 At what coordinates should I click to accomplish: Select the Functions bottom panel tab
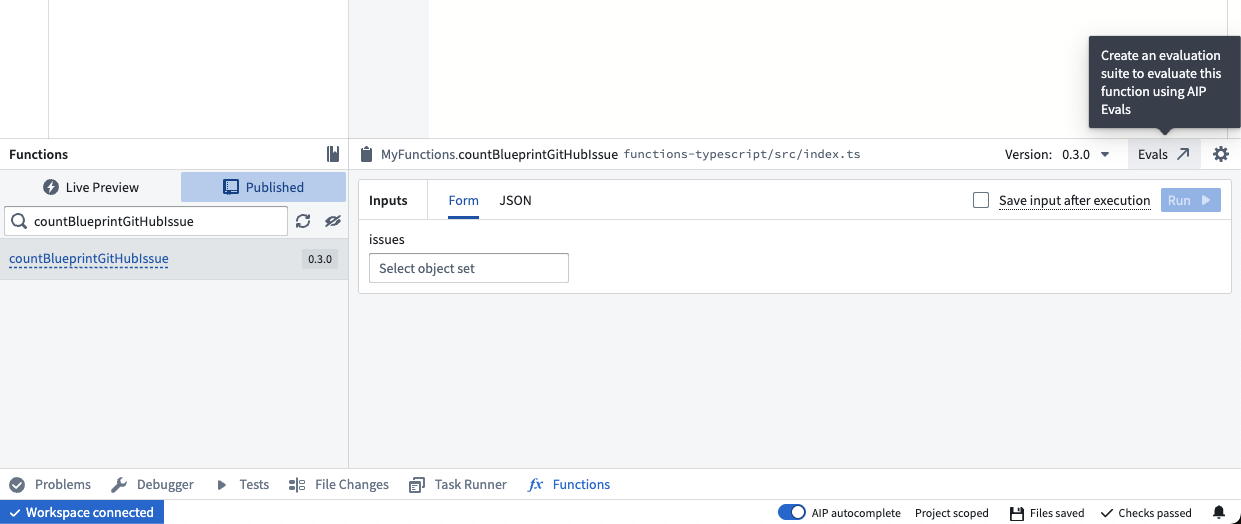(569, 484)
